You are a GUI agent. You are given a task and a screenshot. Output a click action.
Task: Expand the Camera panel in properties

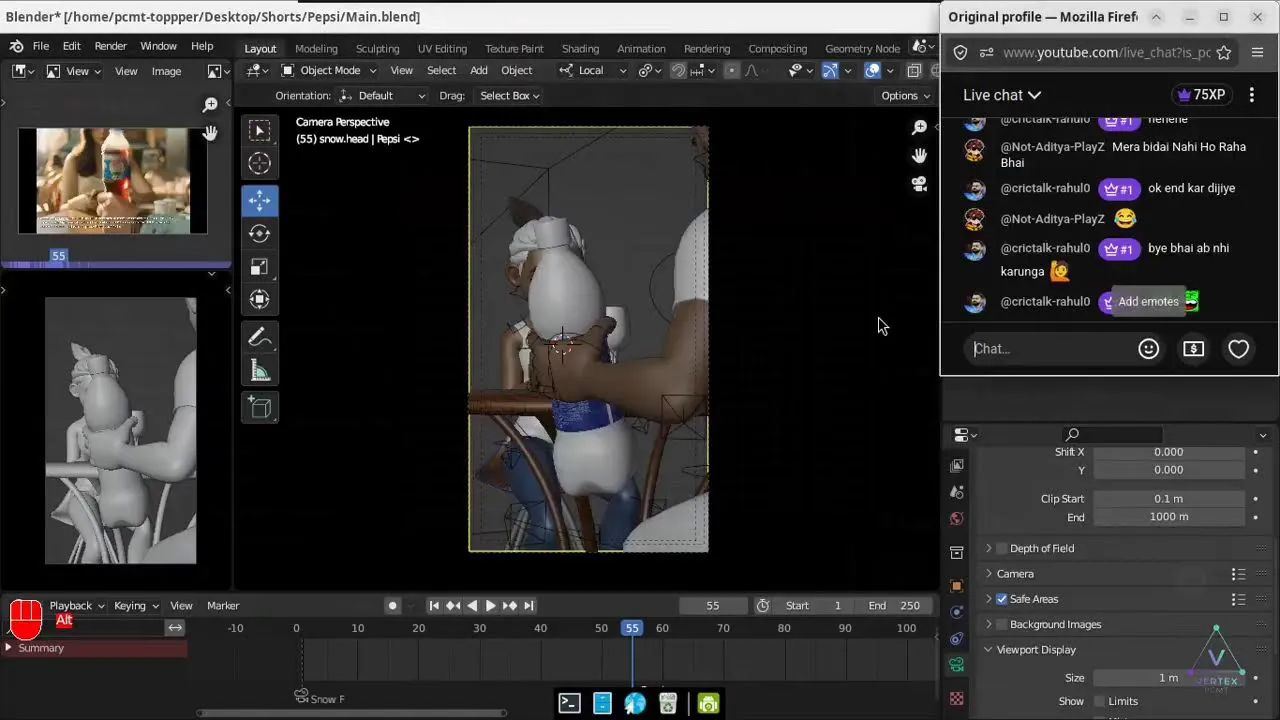1015,574
